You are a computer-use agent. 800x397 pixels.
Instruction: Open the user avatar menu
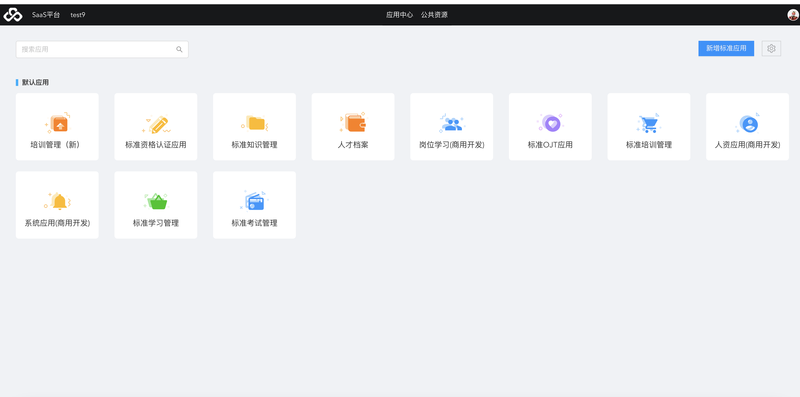point(792,15)
